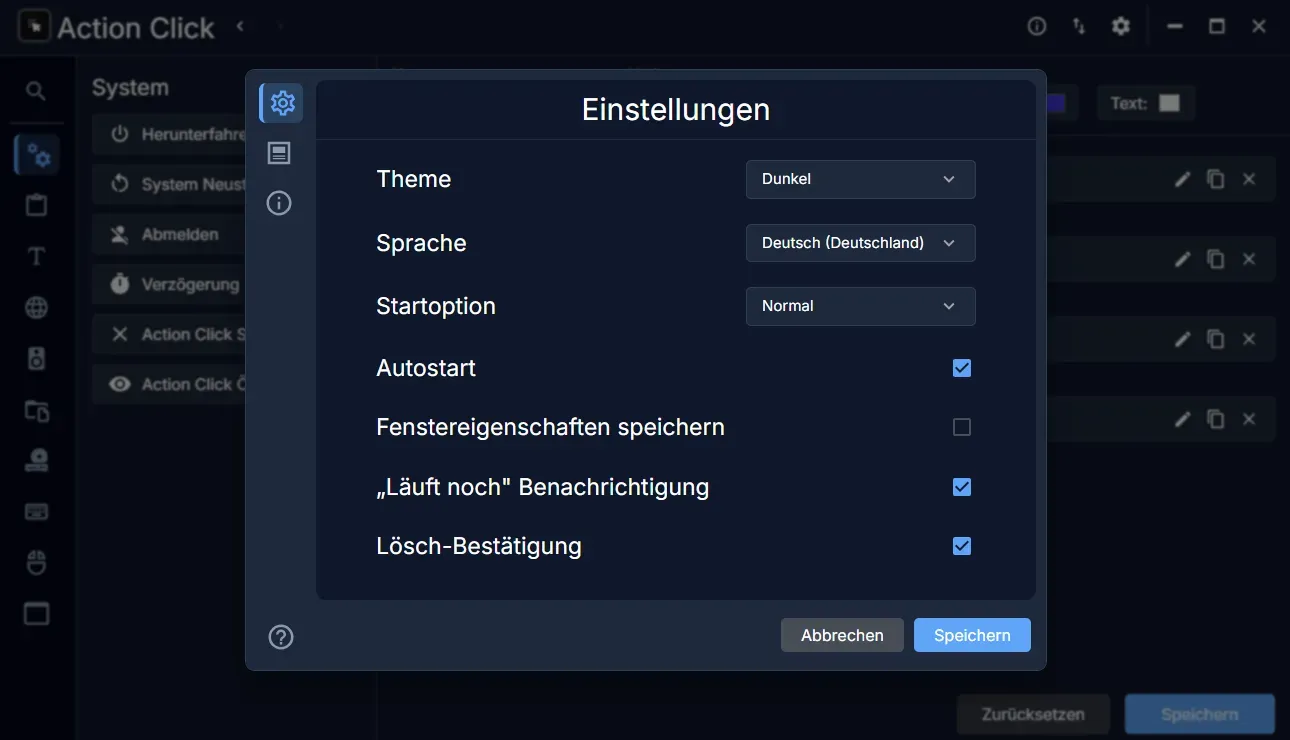Click the Startoption label text
The width and height of the screenshot is (1290, 740).
[436, 306]
